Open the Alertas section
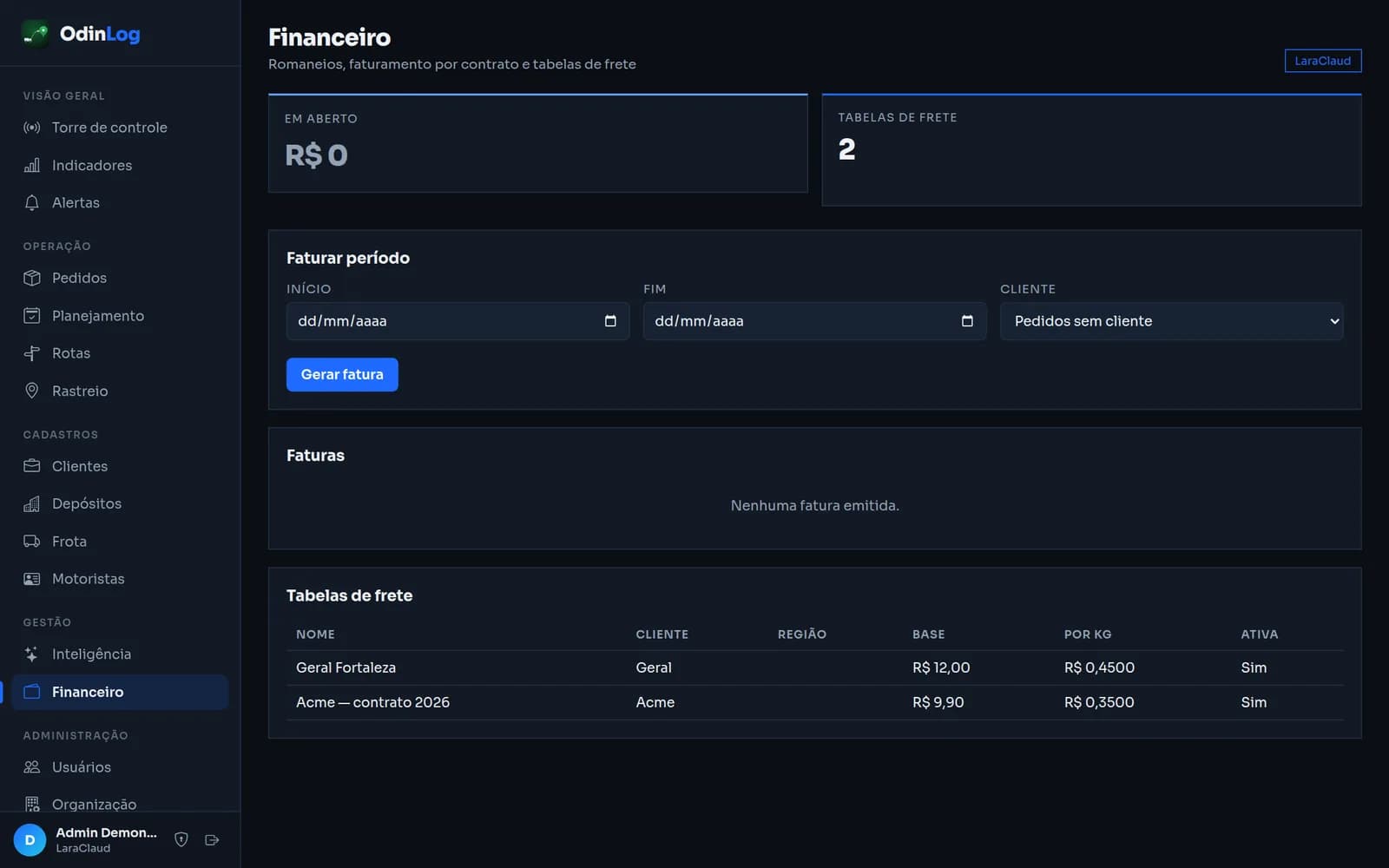The width and height of the screenshot is (1389, 868). click(x=120, y=202)
